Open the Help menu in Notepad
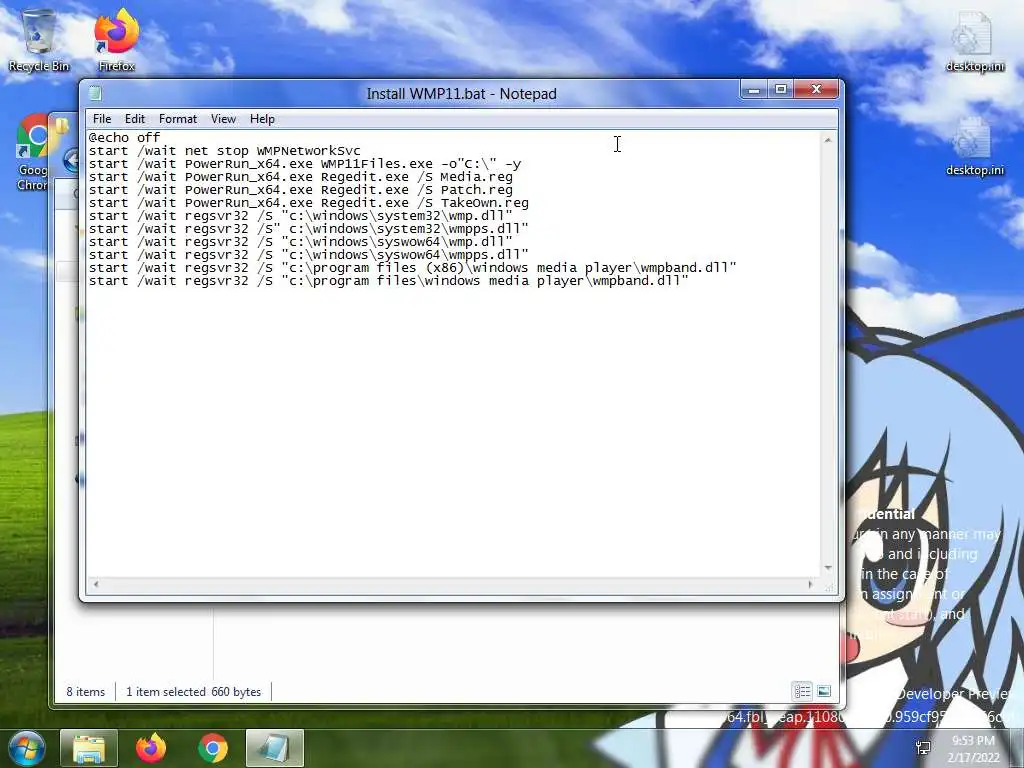This screenshot has width=1024, height=768. (x=262, y=119)
